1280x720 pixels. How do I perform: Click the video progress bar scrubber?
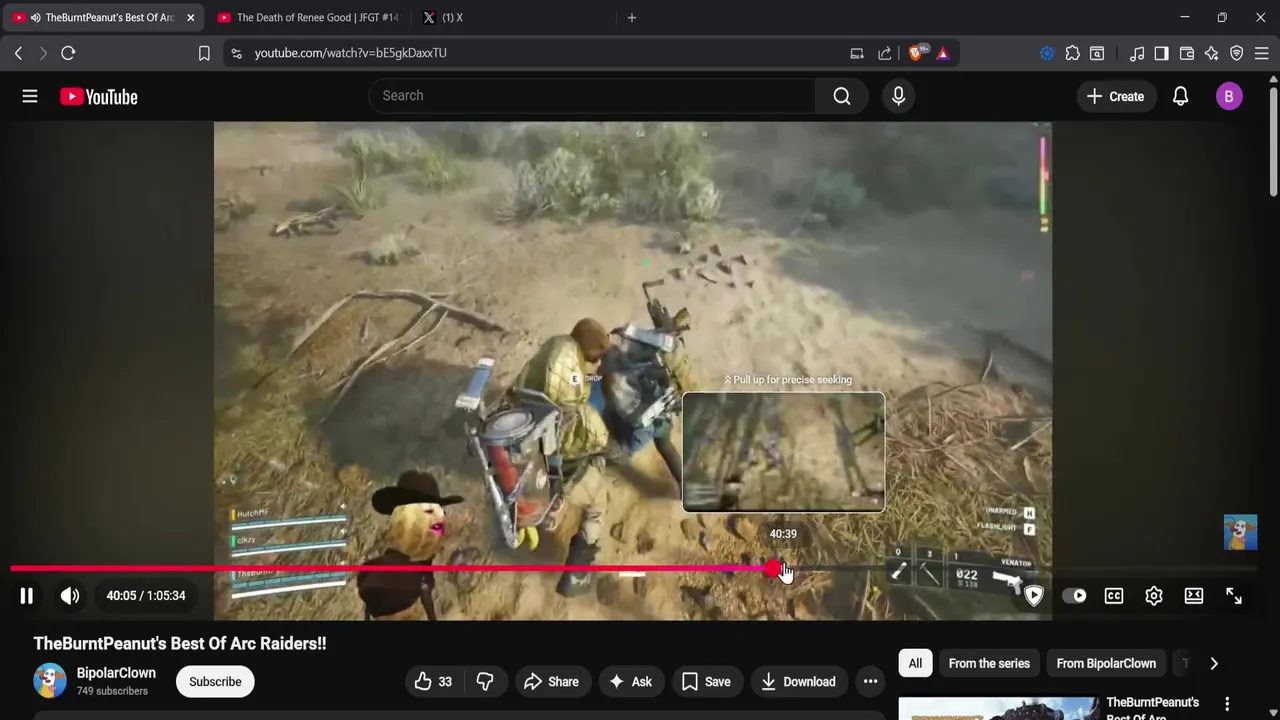774,569
